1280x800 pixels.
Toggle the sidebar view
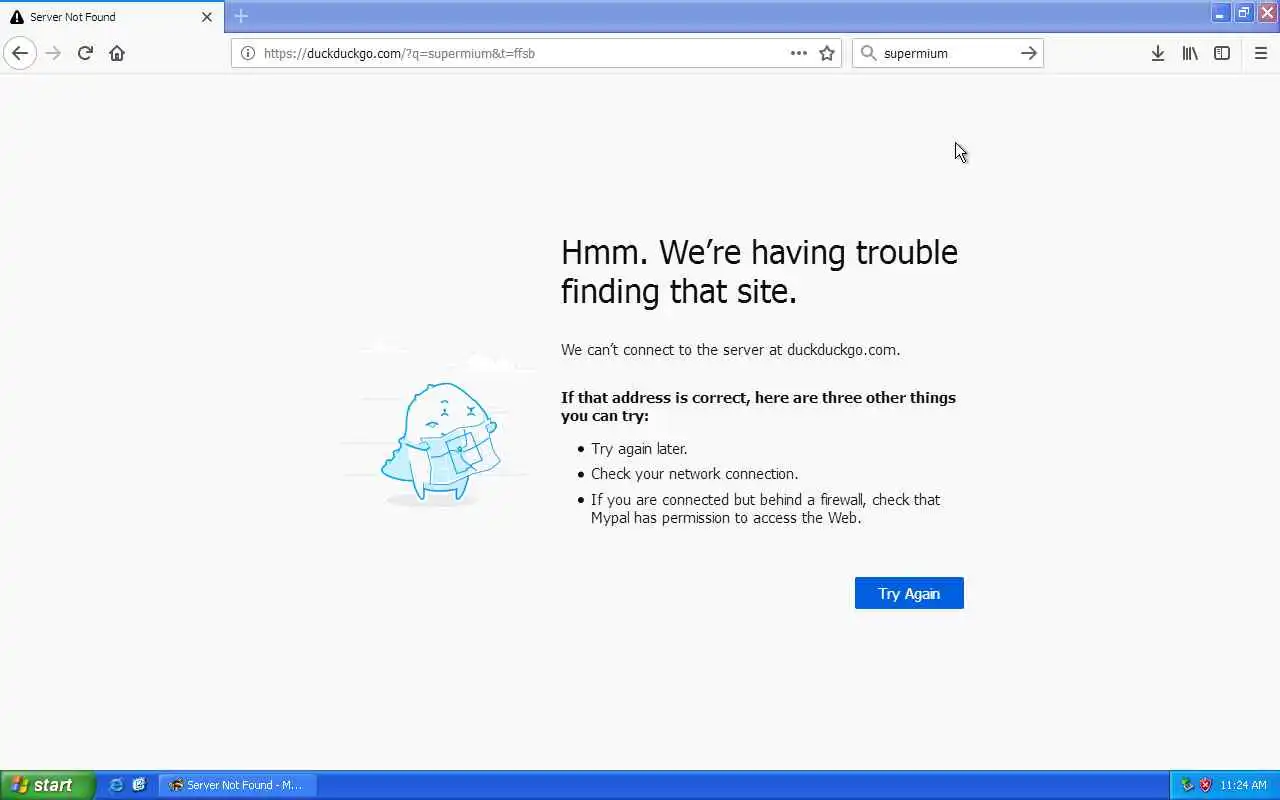click(x=1221, y=53)
